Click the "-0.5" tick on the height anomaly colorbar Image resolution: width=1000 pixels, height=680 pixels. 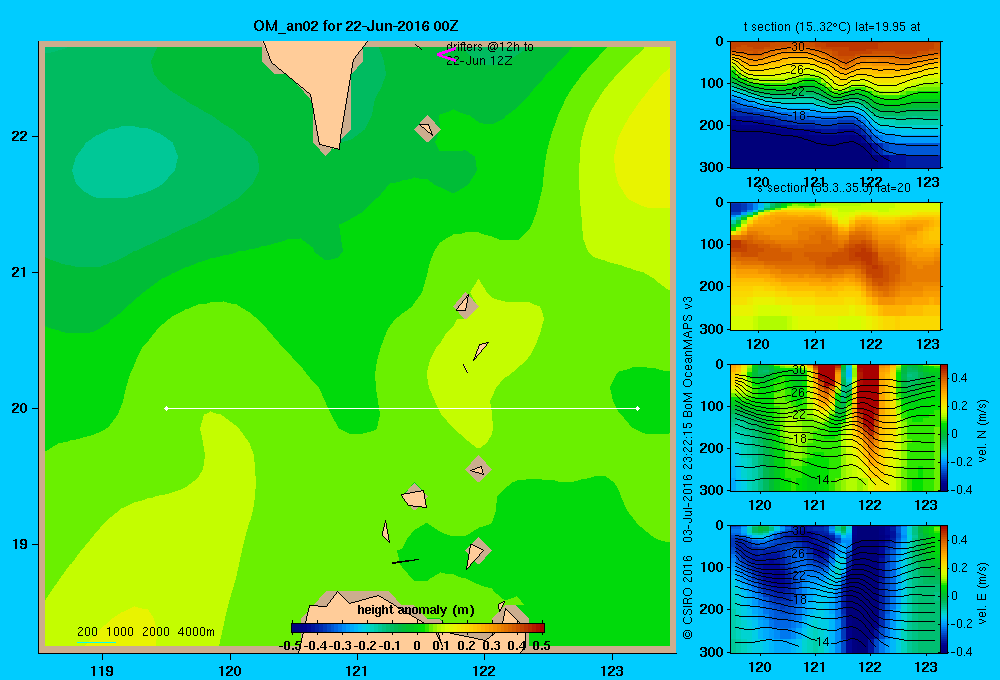click(290, 646)
